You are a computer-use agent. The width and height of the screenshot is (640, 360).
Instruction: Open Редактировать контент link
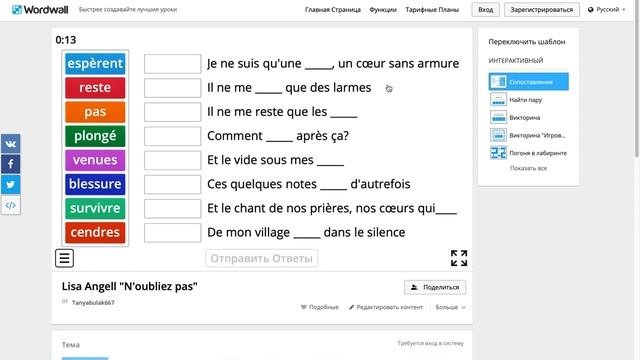coord(386,307)
